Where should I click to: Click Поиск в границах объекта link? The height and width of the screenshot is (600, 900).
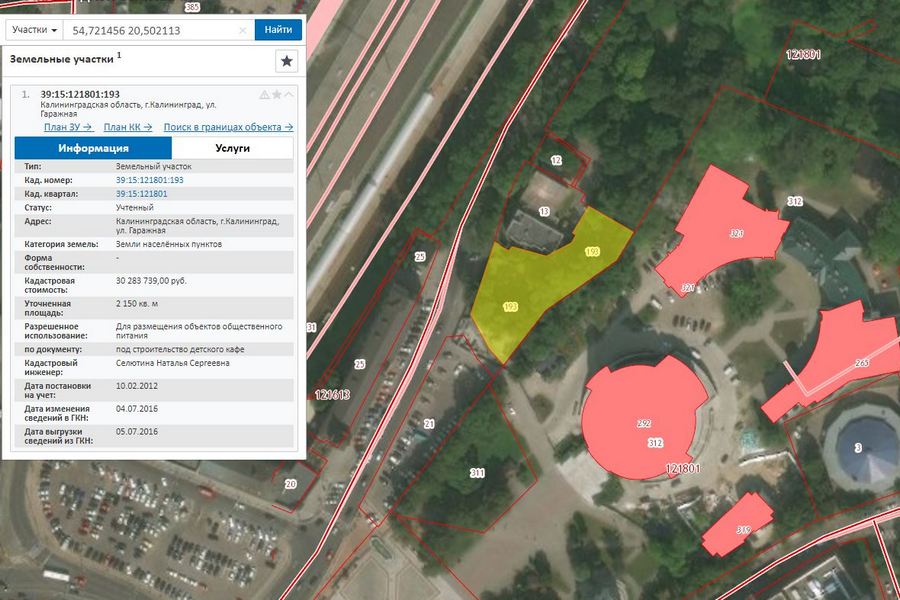[x=228, y=127]
